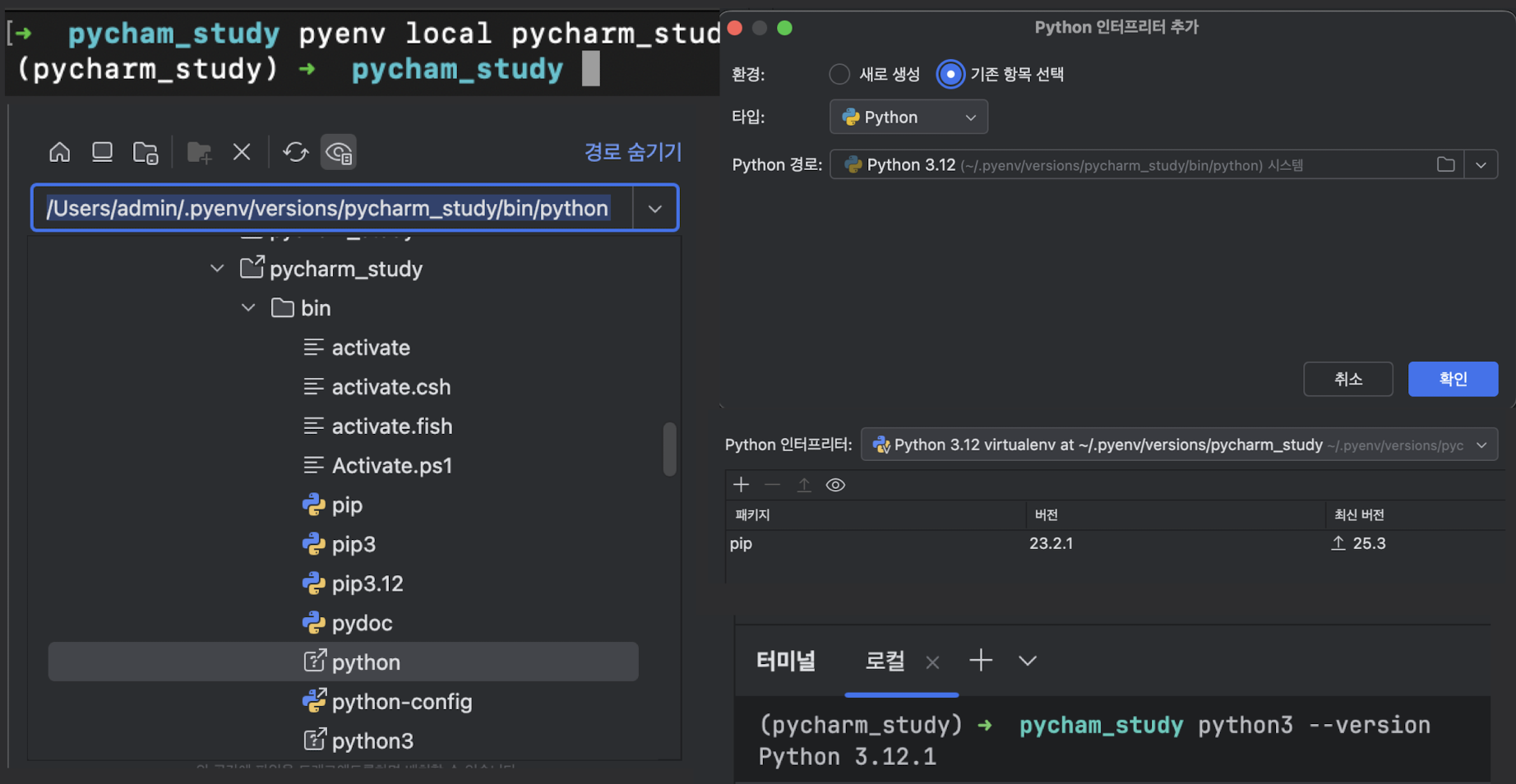Click the '패키지' column header
Screen dimensions: 1516x784
(752, 515)
